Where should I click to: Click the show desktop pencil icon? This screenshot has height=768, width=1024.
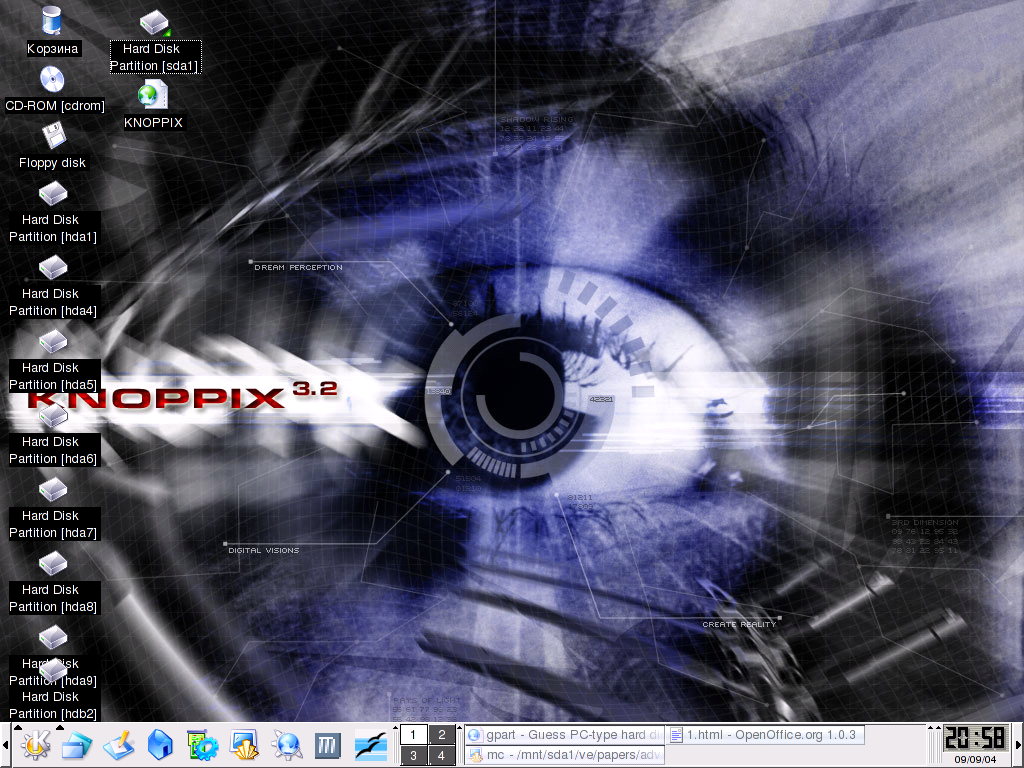tap(118, 745)
